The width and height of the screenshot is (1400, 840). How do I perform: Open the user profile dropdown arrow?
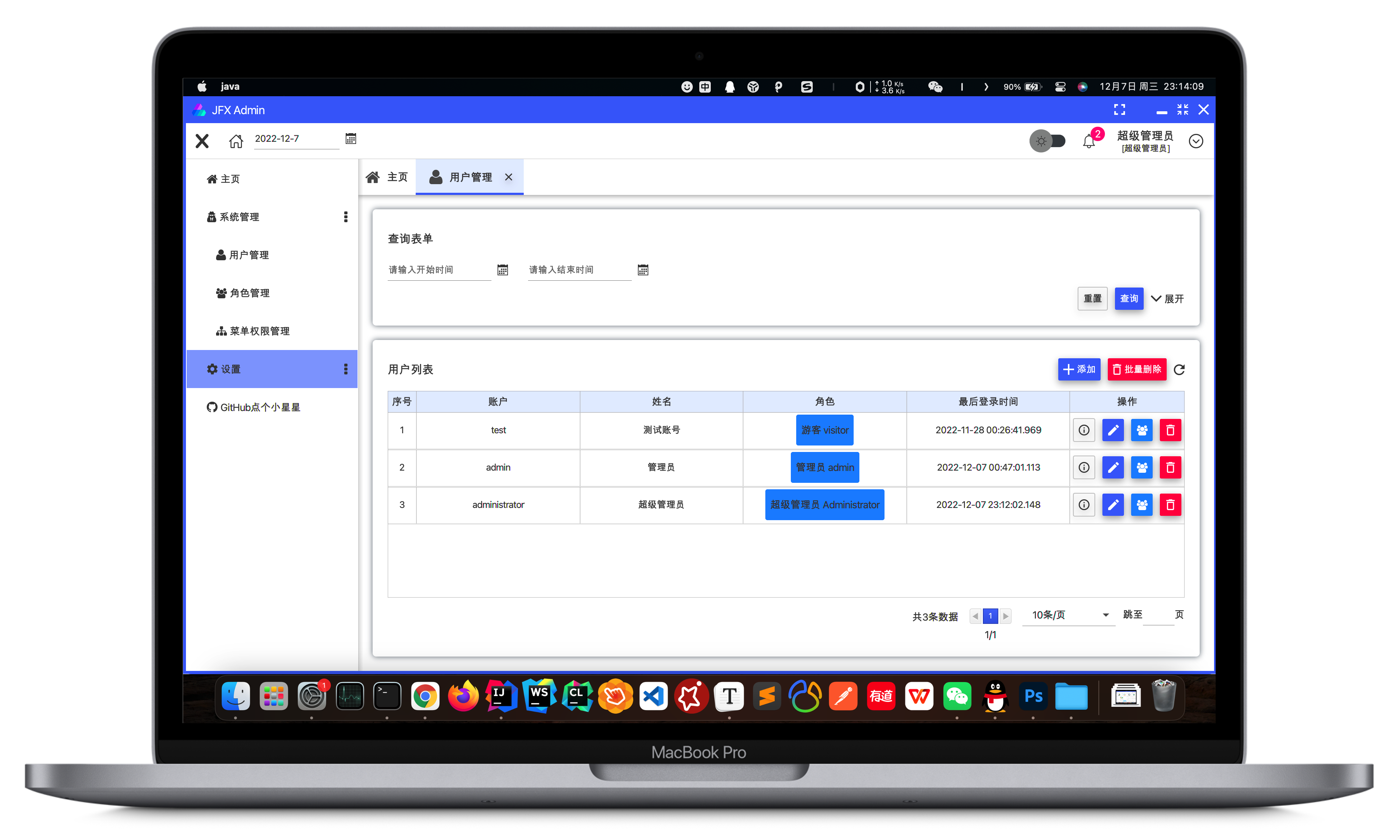1196,141
